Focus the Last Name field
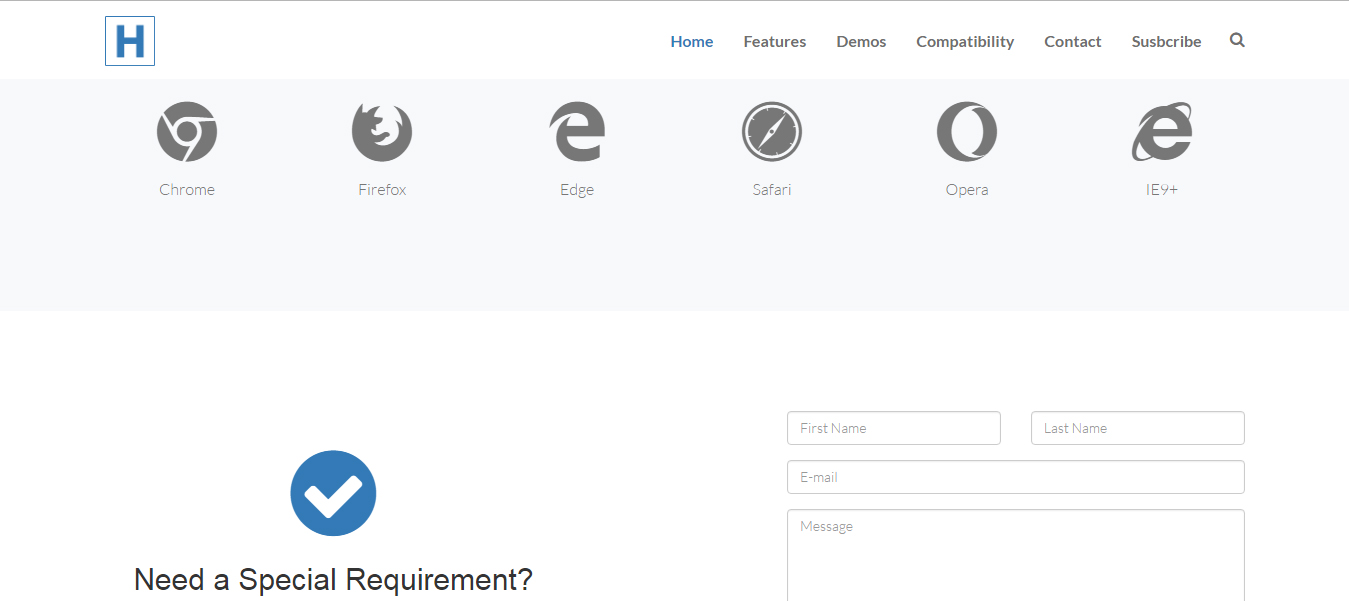This screenshot has width=1349, height=601. [1138, 428]
